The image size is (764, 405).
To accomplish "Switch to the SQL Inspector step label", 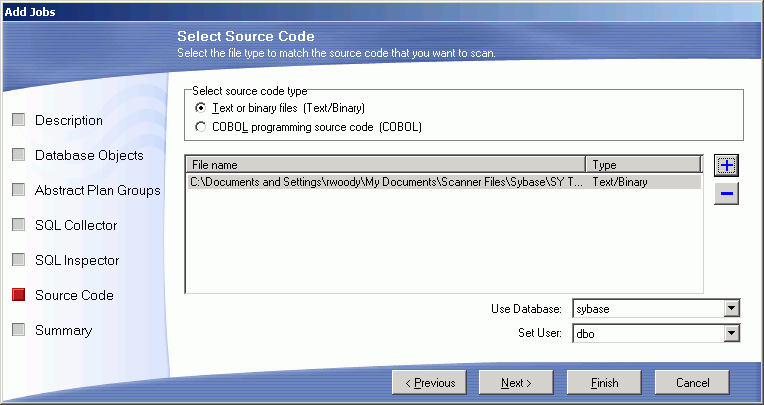I will pyautogui.click(x=77, y=260).
